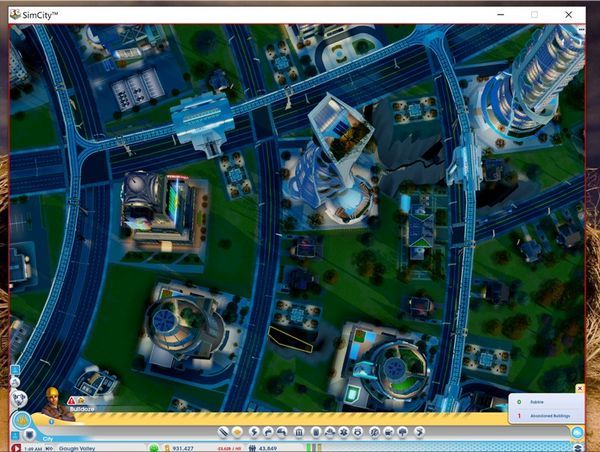
Task: Click the stacked layers icon bottom right
Action: (578, 448)
